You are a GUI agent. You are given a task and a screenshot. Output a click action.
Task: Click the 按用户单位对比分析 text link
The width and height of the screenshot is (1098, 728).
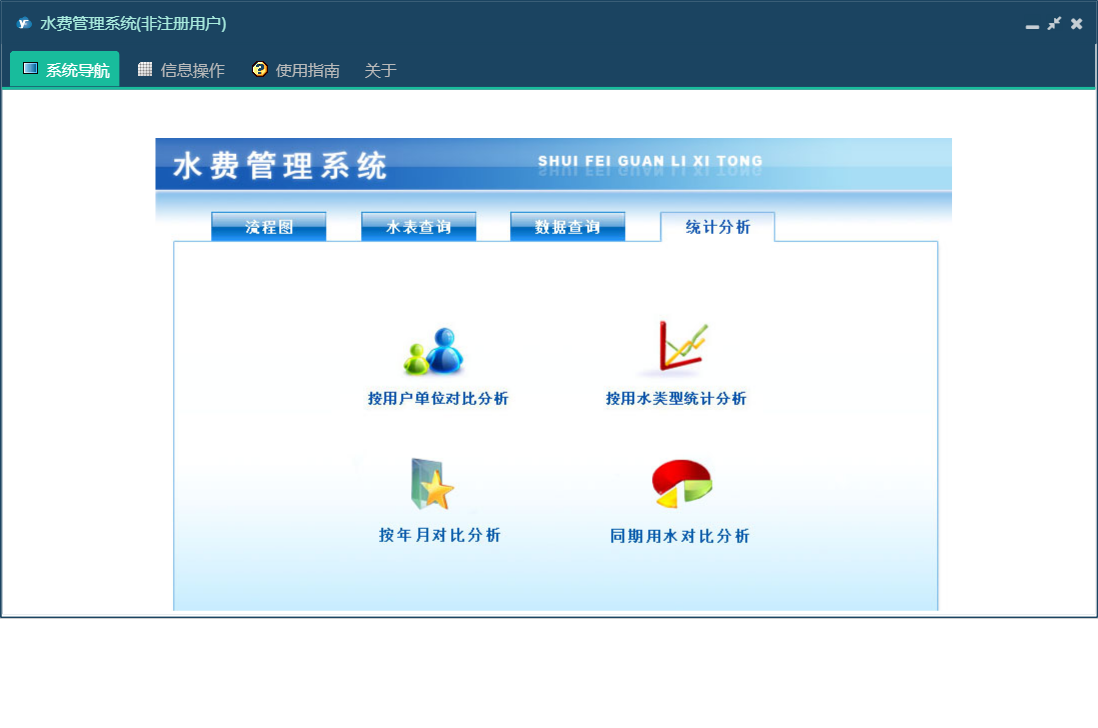438,398
